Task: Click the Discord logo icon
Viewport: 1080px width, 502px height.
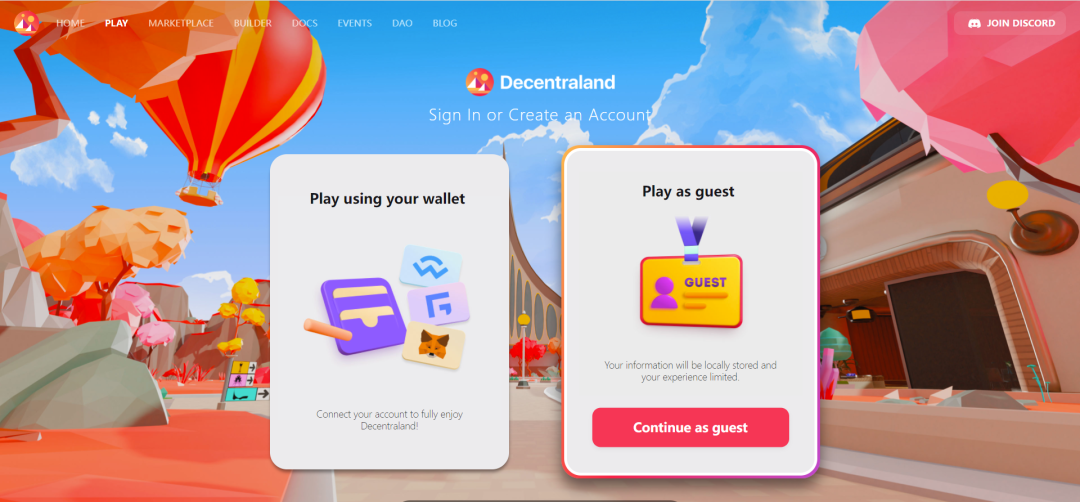Action: (974, 23)
